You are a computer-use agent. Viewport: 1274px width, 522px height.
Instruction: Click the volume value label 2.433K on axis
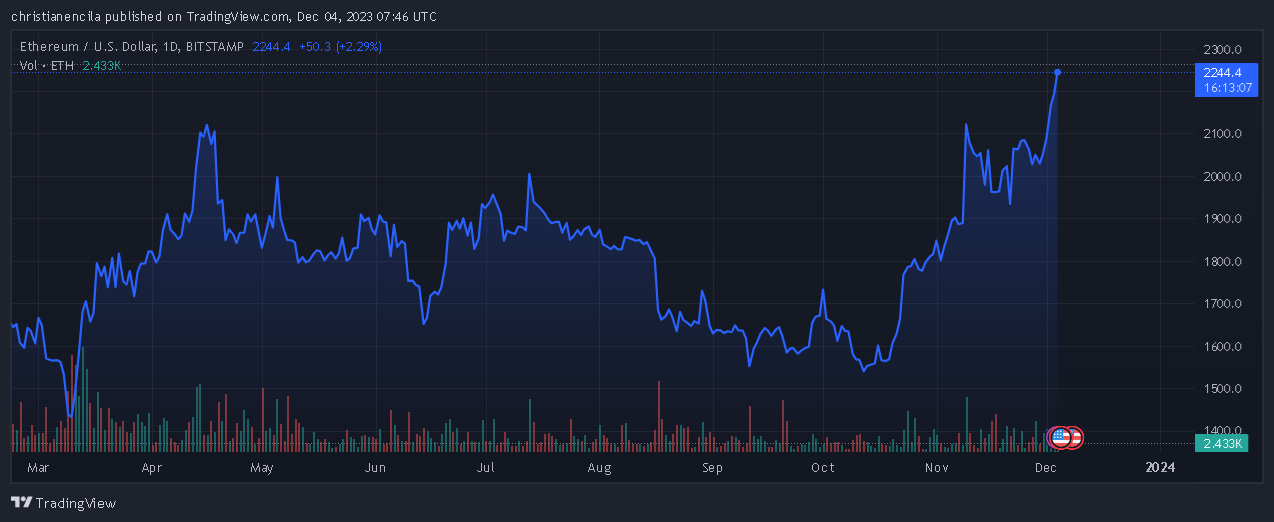(x=1222, y=443)
